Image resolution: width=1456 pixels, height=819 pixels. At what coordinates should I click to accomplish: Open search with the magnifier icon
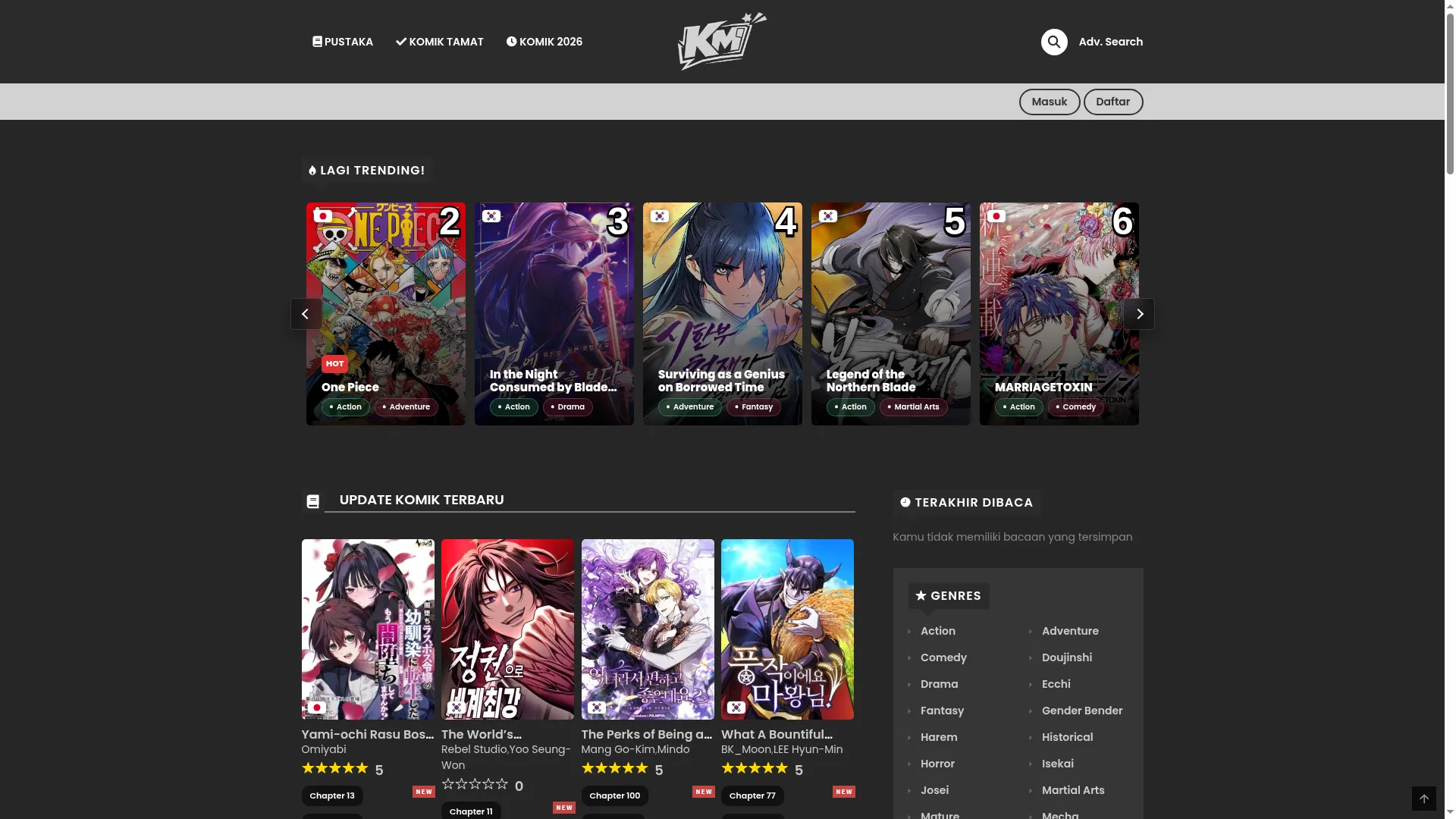1054,42
